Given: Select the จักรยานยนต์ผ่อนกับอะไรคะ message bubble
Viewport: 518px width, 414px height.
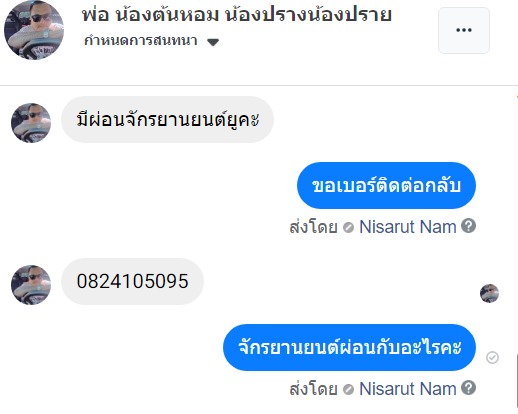Looking at the screenshot, I should click(349, 347).
